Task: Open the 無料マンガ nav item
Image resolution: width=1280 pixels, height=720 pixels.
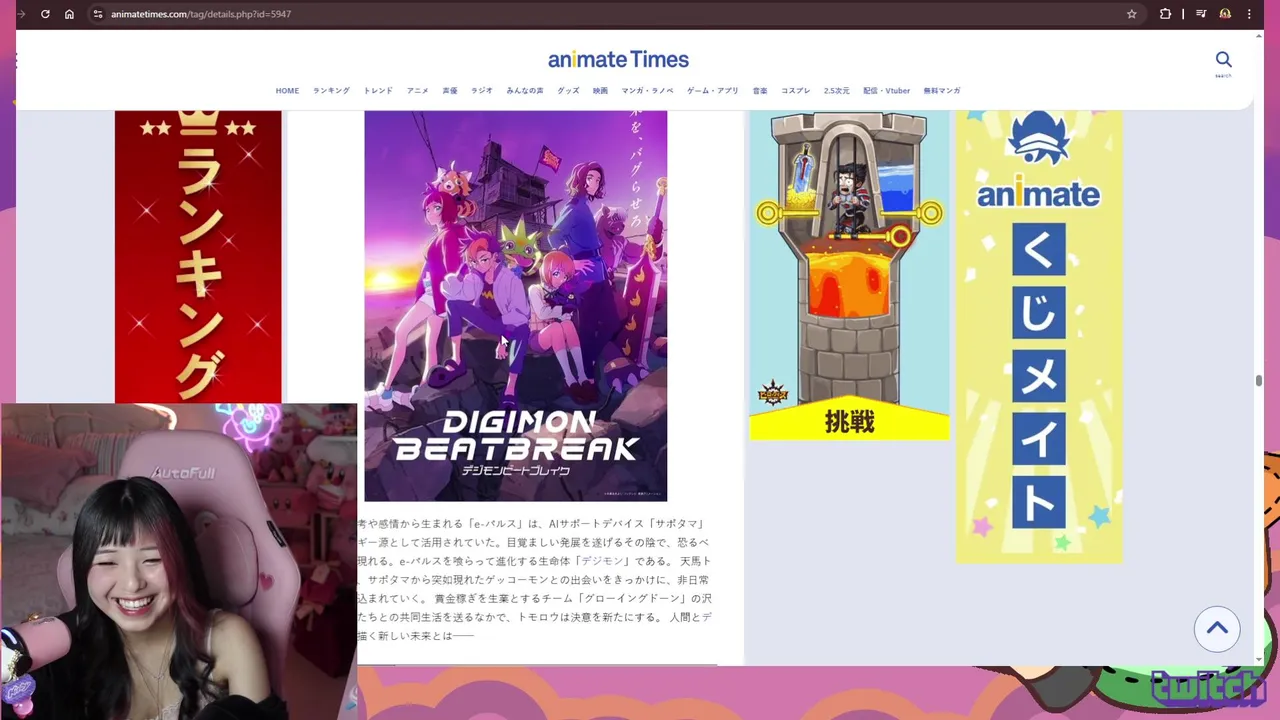Action: click(942, 91)
